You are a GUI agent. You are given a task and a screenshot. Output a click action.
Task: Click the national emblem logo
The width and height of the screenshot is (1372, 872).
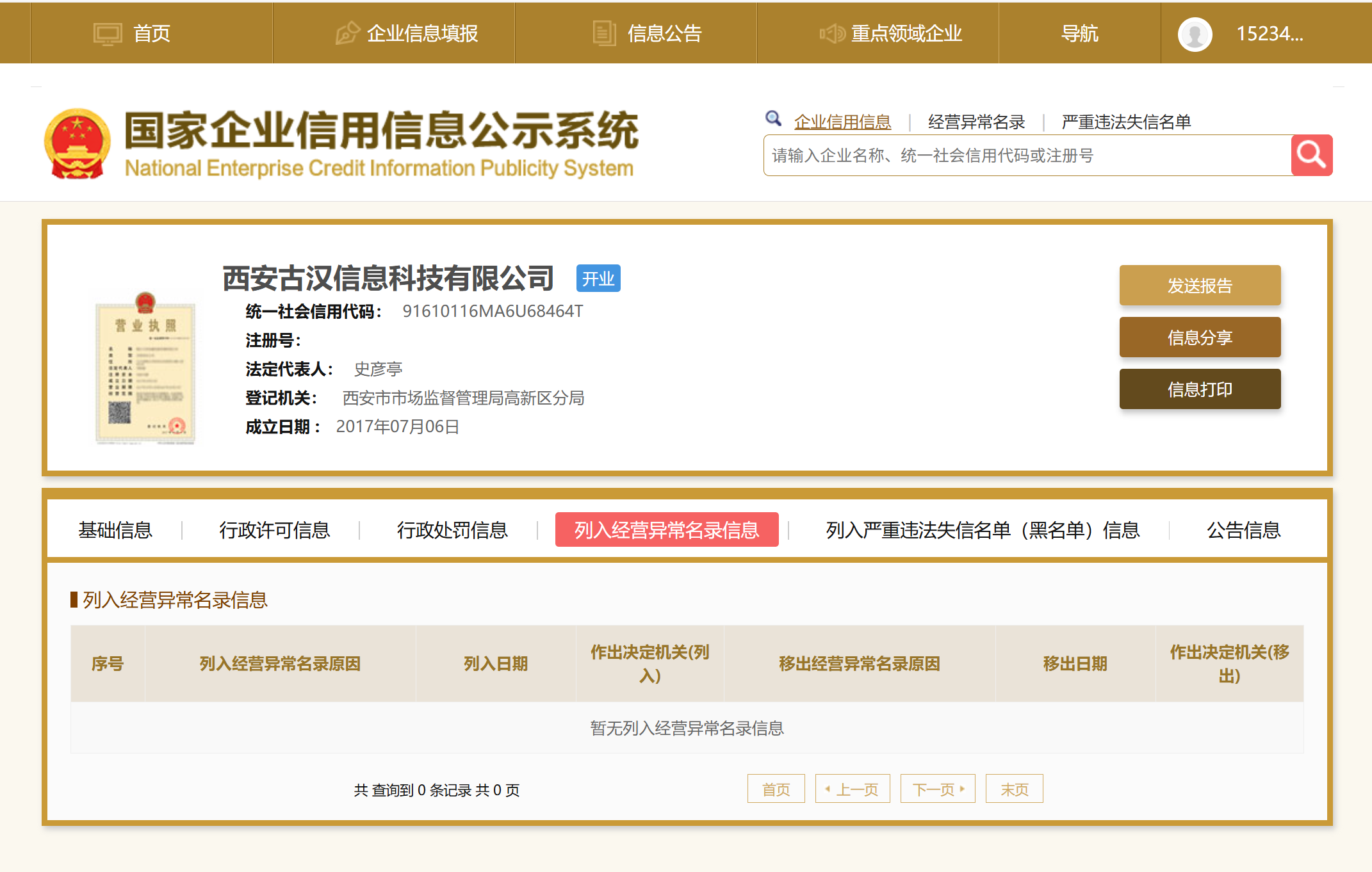pos(77,143)
